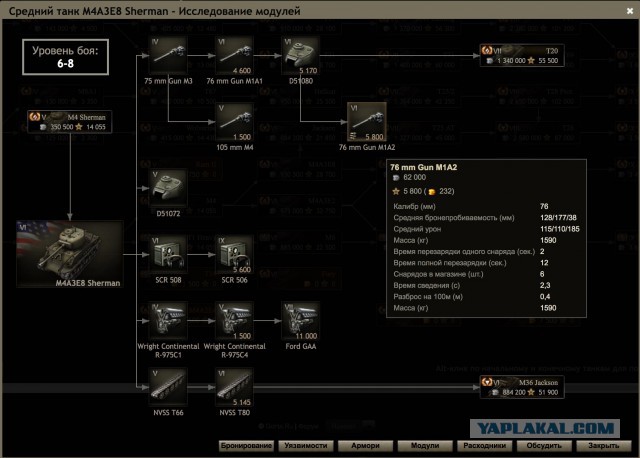640x458 pixels.
Task: Click the Армори button
Action: 365,446
